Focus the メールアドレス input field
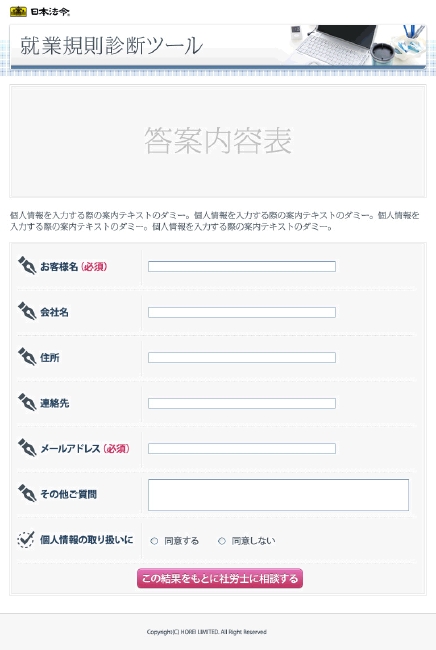436x650 pixels. (242, 449)
